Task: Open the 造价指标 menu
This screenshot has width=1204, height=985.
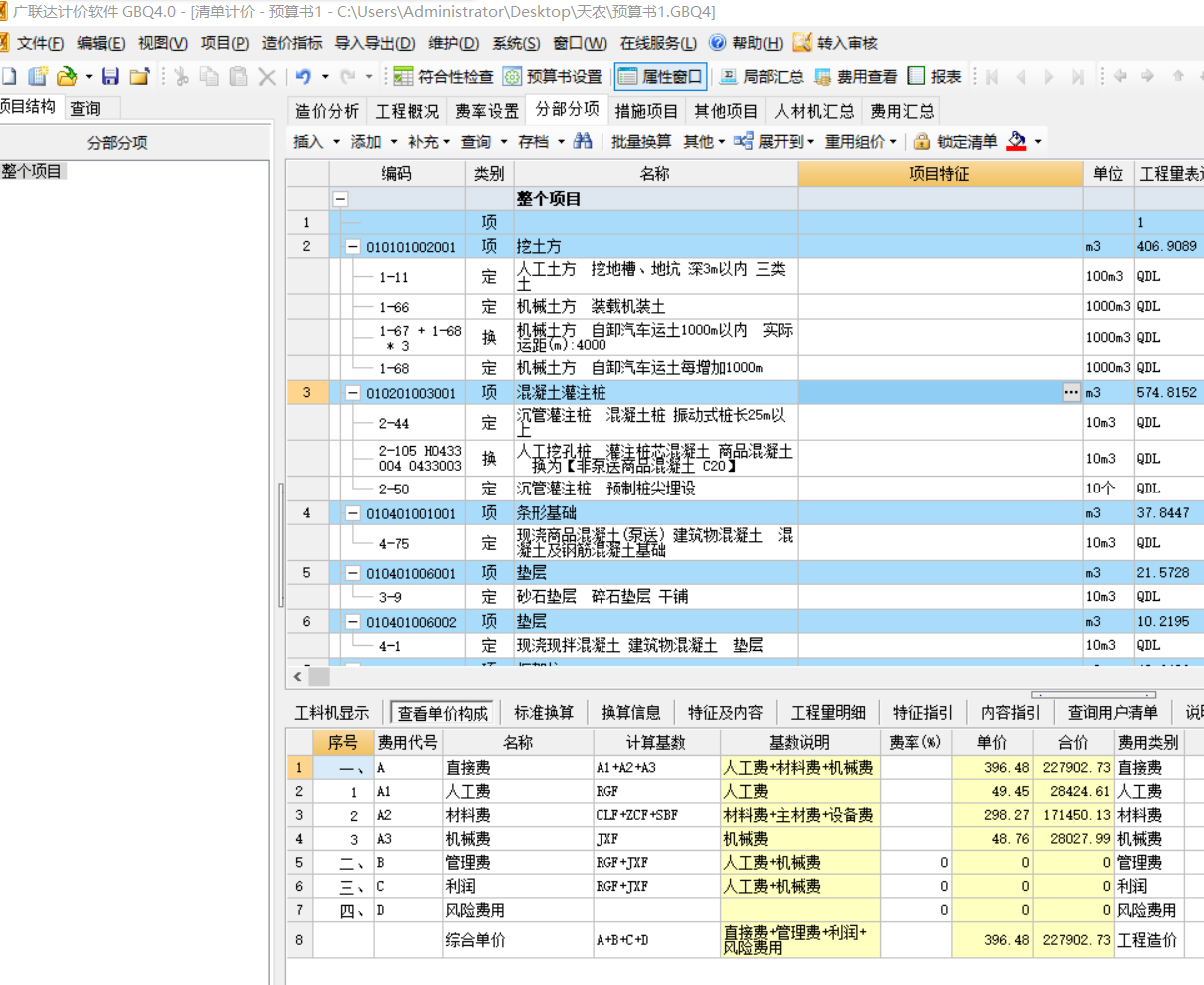Action: (x=292, y=43)
